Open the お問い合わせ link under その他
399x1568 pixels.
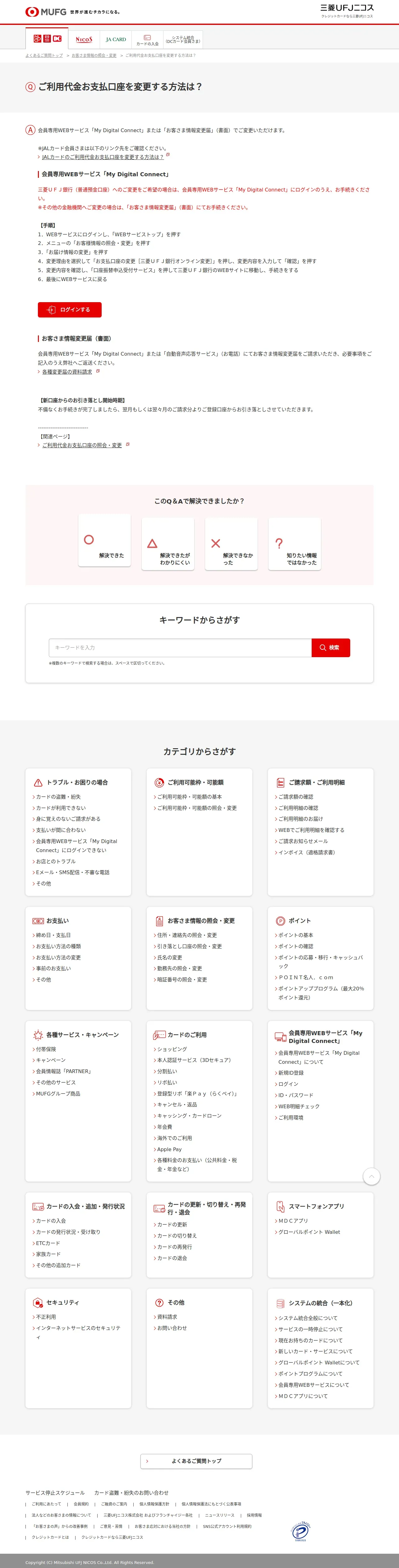pyautogui.click(x=172, y=1328)
